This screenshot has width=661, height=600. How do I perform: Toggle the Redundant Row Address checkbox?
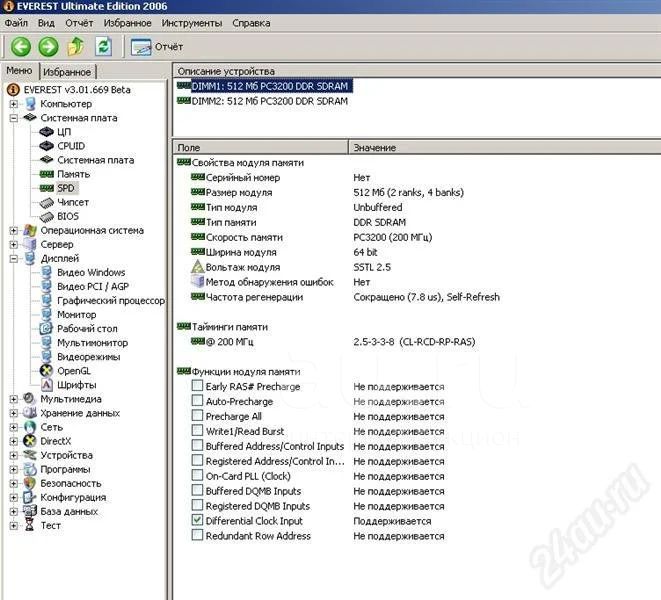[x=197, y=535]
